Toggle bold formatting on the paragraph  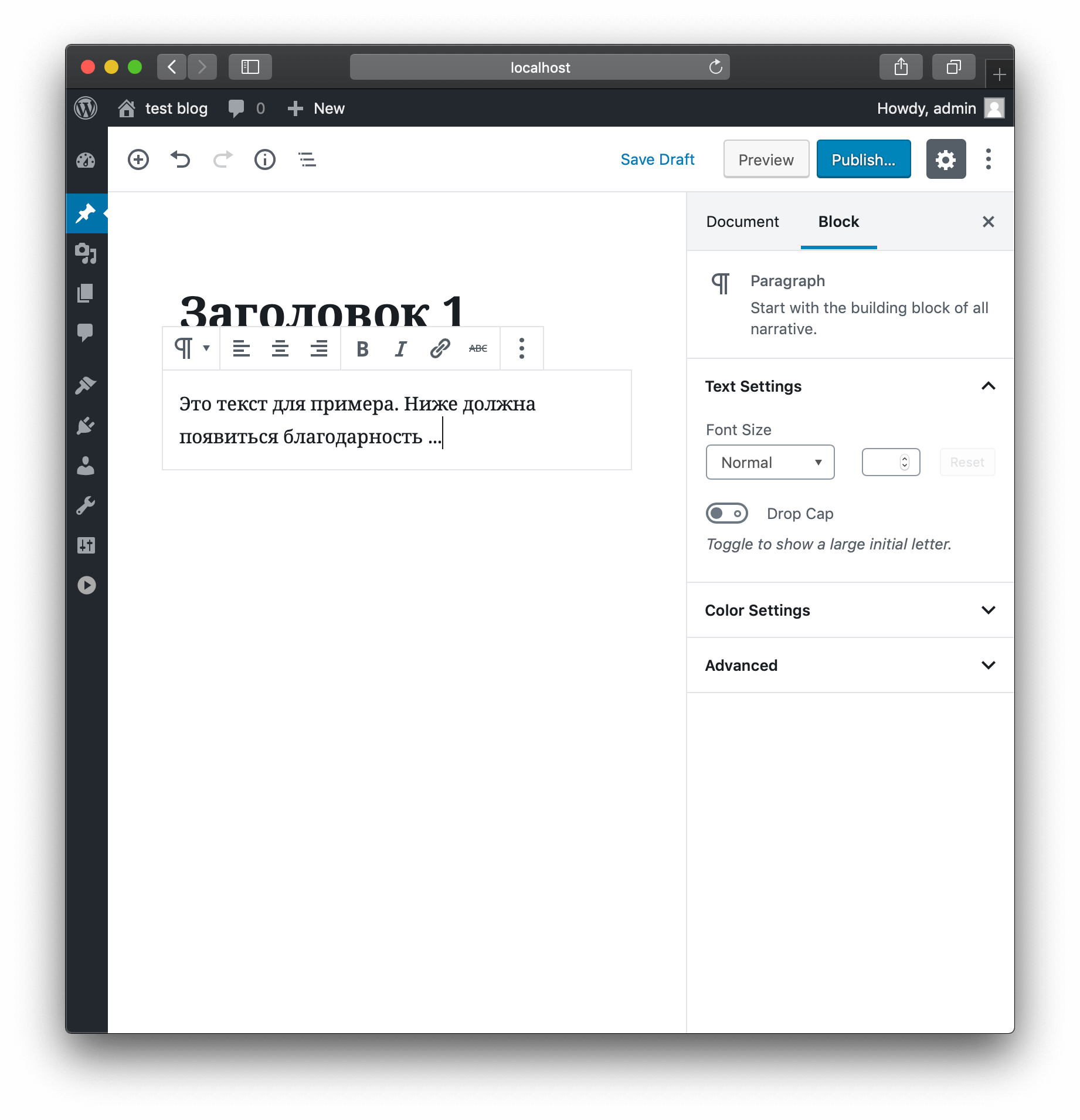pos(362,348)
